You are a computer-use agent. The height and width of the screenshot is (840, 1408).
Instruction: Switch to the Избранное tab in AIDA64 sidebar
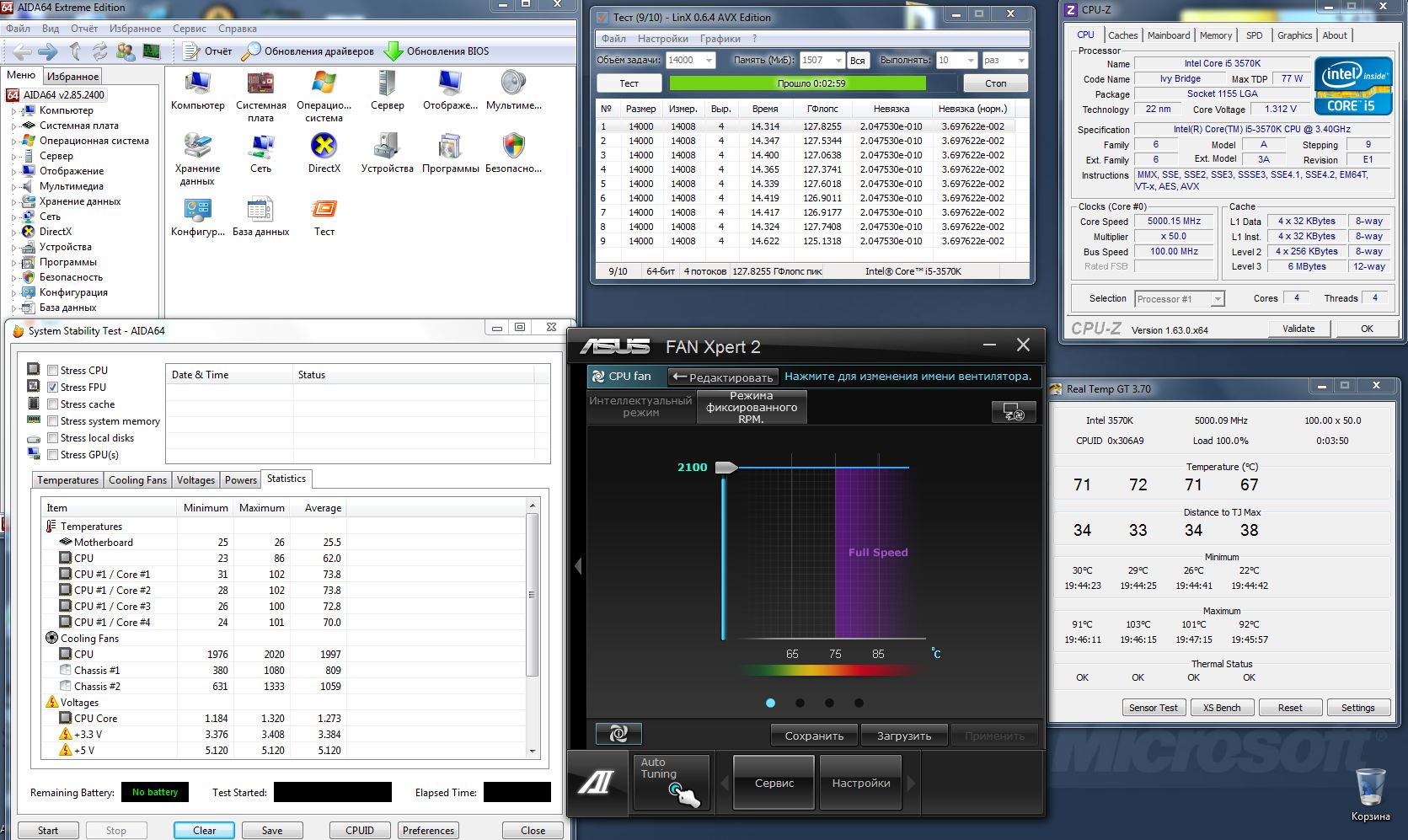point(72,77)
